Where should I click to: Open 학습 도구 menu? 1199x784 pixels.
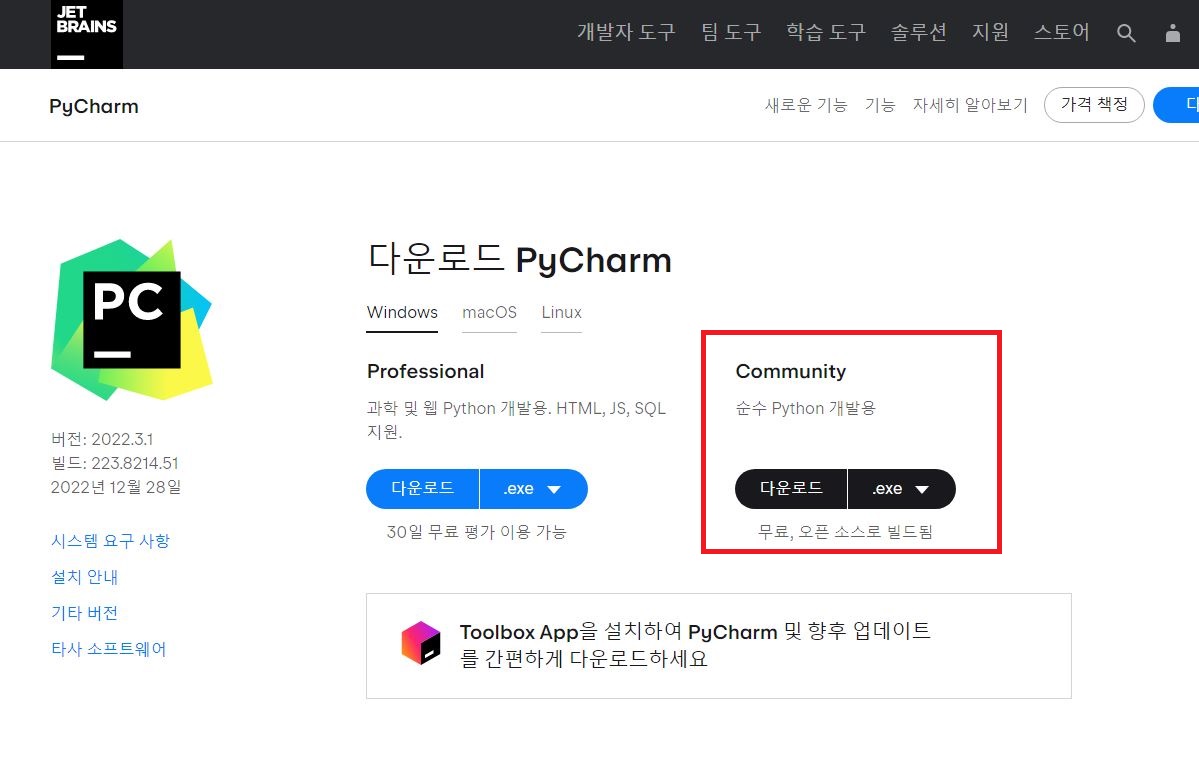[826, 32]
